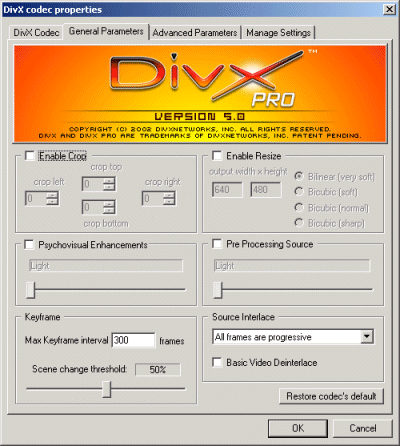Viewport: 400px width, 446px height.
Task: Click the Max Keyframe interval field
Action: [133, 340]
